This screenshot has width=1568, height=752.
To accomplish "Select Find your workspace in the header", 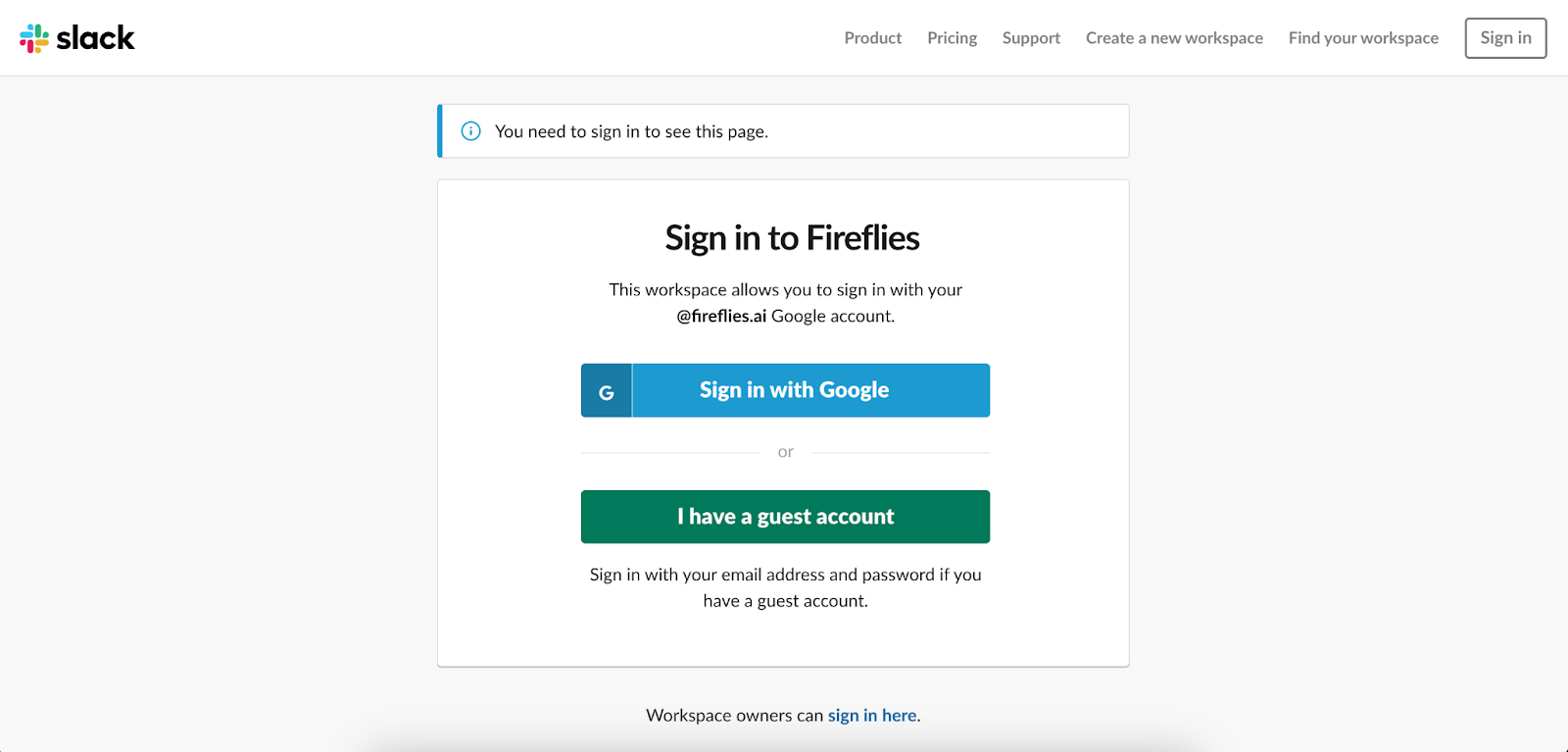I will pyautogui.click(x=1363, y=38).
